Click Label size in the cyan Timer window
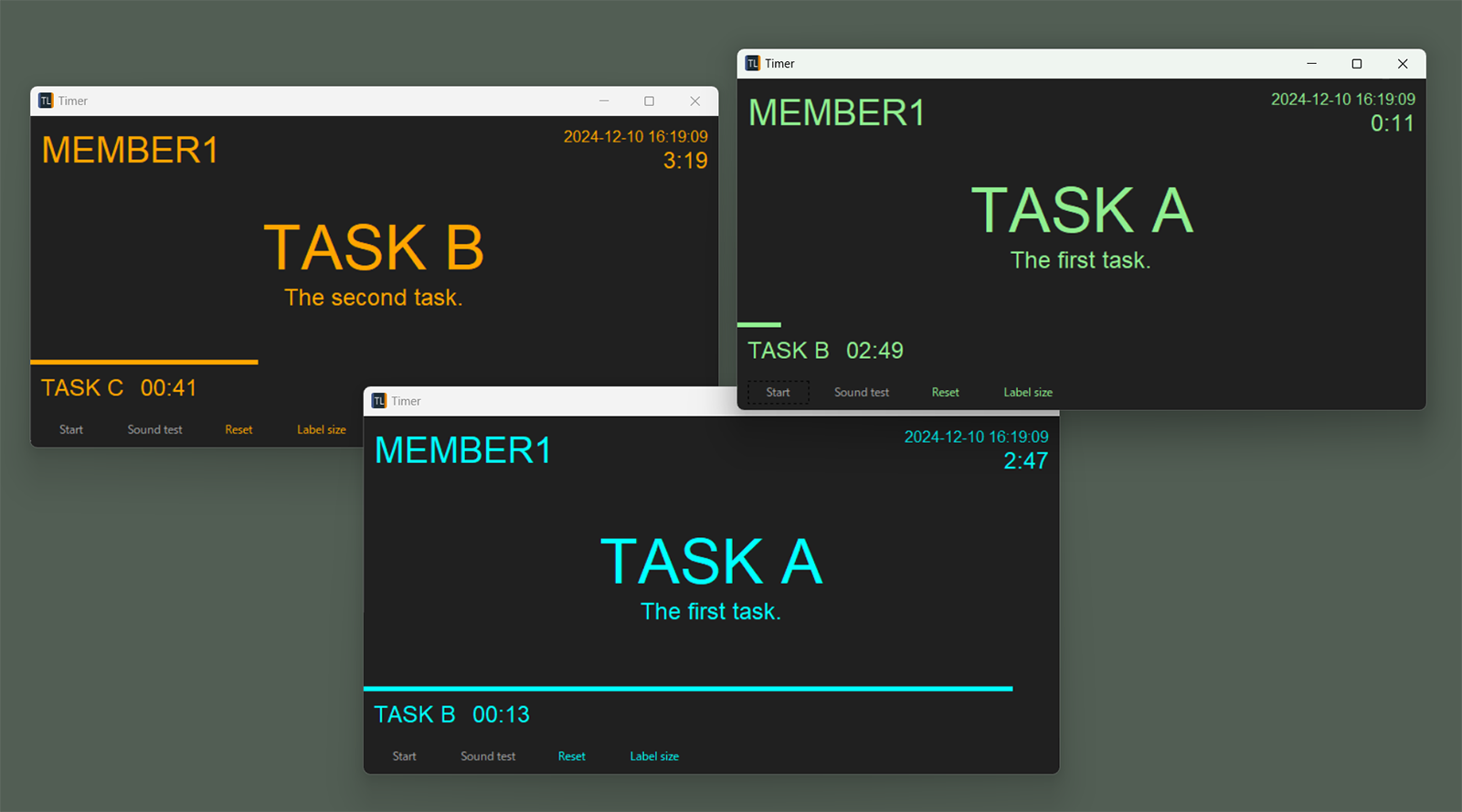This screenshot has width=1462, height=812. (x=654, y=756)
